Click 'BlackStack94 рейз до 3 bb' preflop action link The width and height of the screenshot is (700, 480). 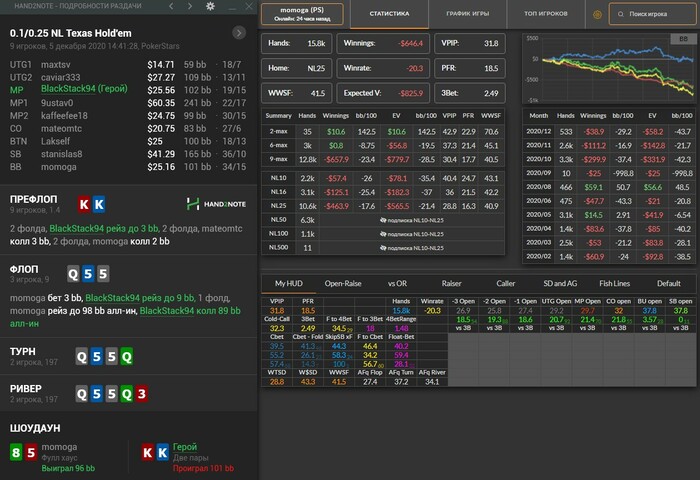pos(104,229)
